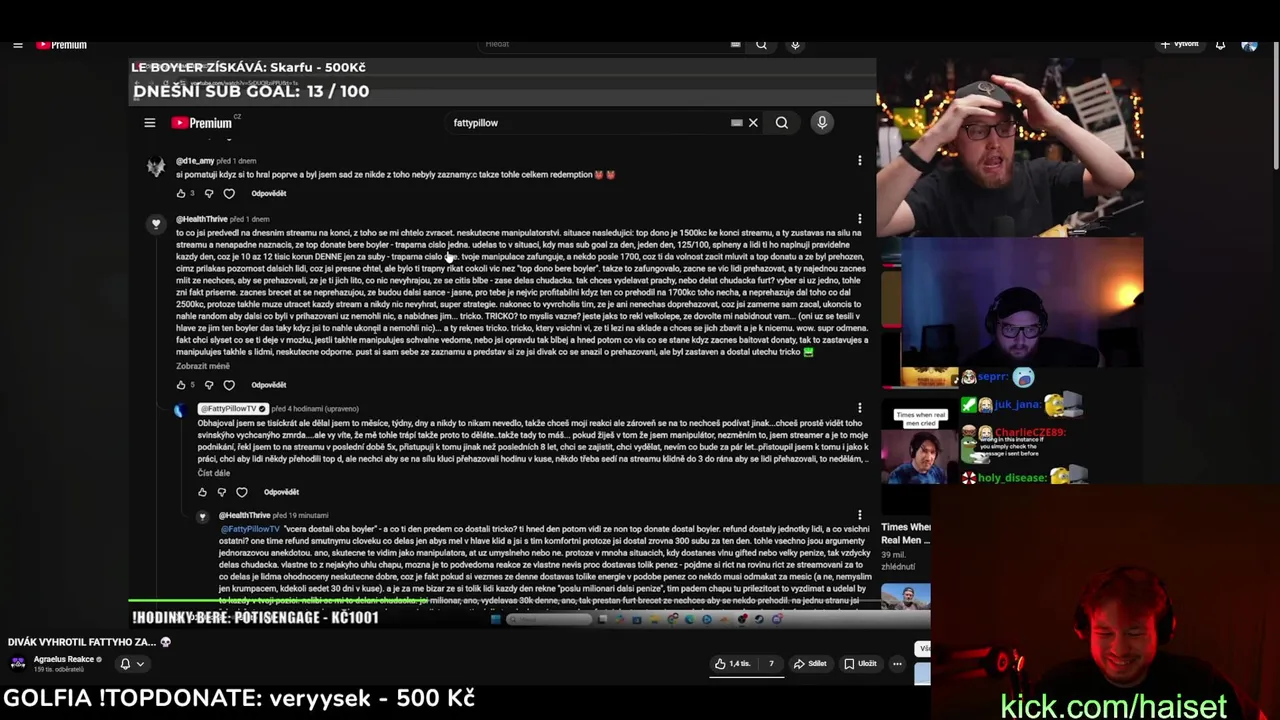Click the d1e_amy username link

pyautogui.click(x=195, y=161)
